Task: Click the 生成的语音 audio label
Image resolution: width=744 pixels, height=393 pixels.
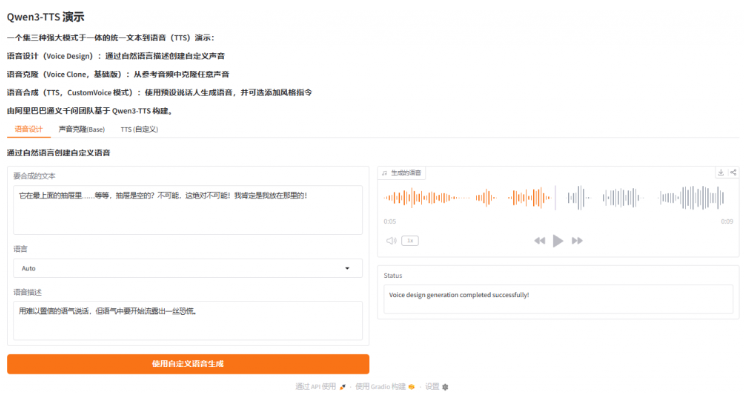Action: (x=402, y=173)
